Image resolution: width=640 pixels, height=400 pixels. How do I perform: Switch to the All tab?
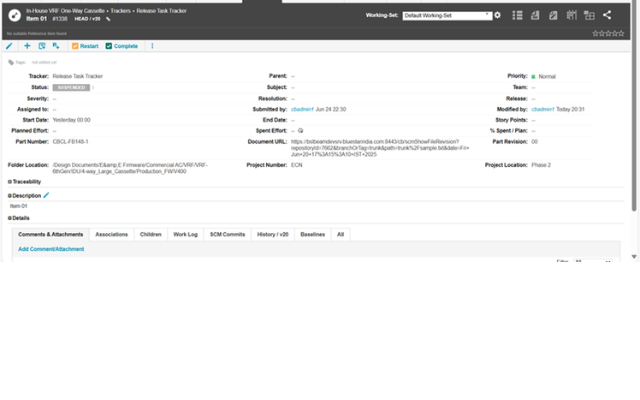[340, 235]
